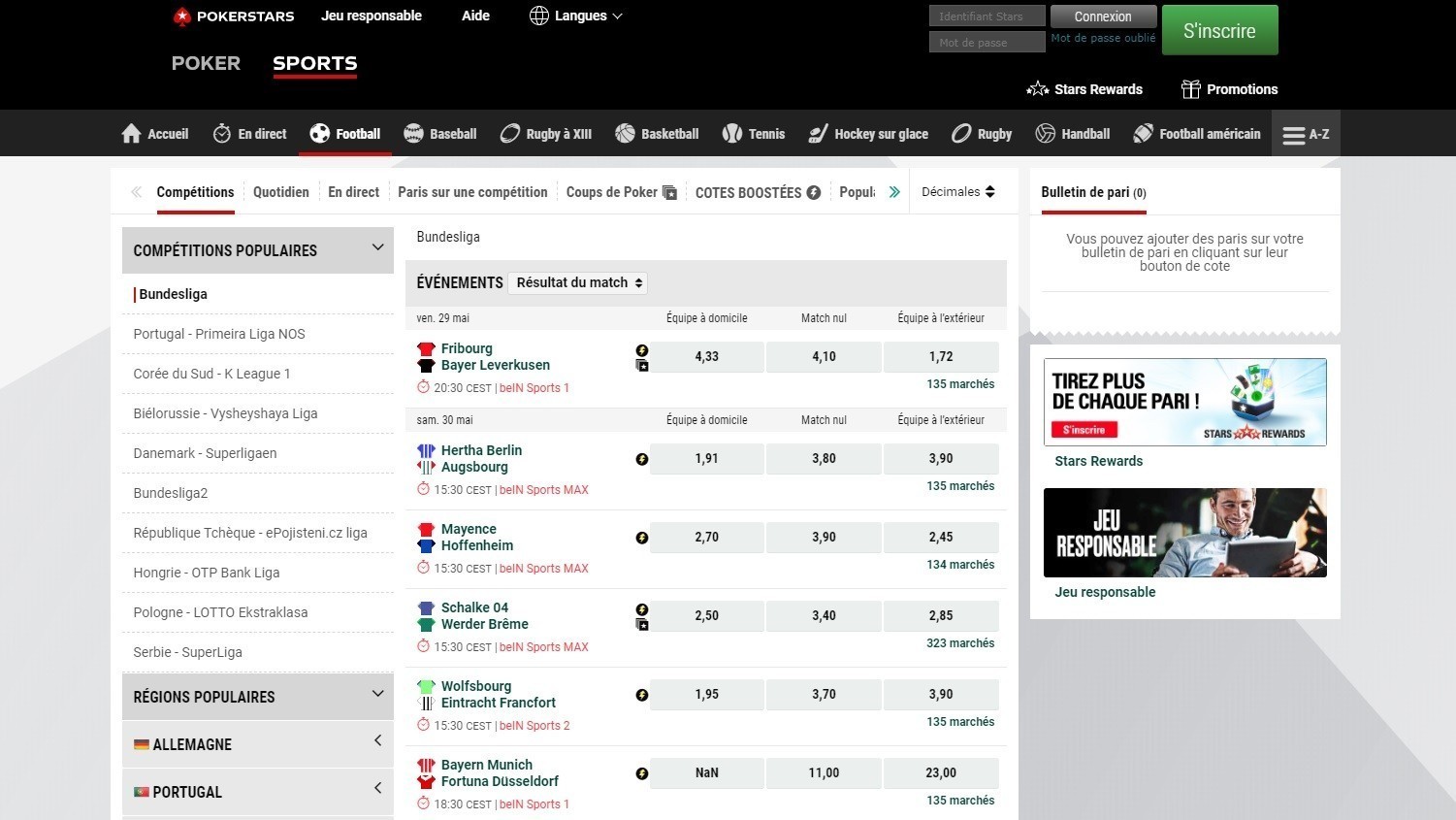Select the Football ball icon
1456x820 pixels.
tap(320, 134)
